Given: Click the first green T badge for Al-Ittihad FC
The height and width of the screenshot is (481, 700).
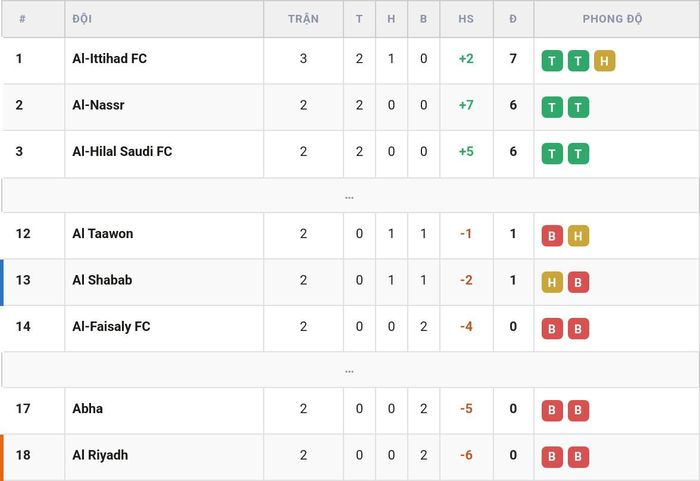Looking at the screenshot, I should click(552, 61).
